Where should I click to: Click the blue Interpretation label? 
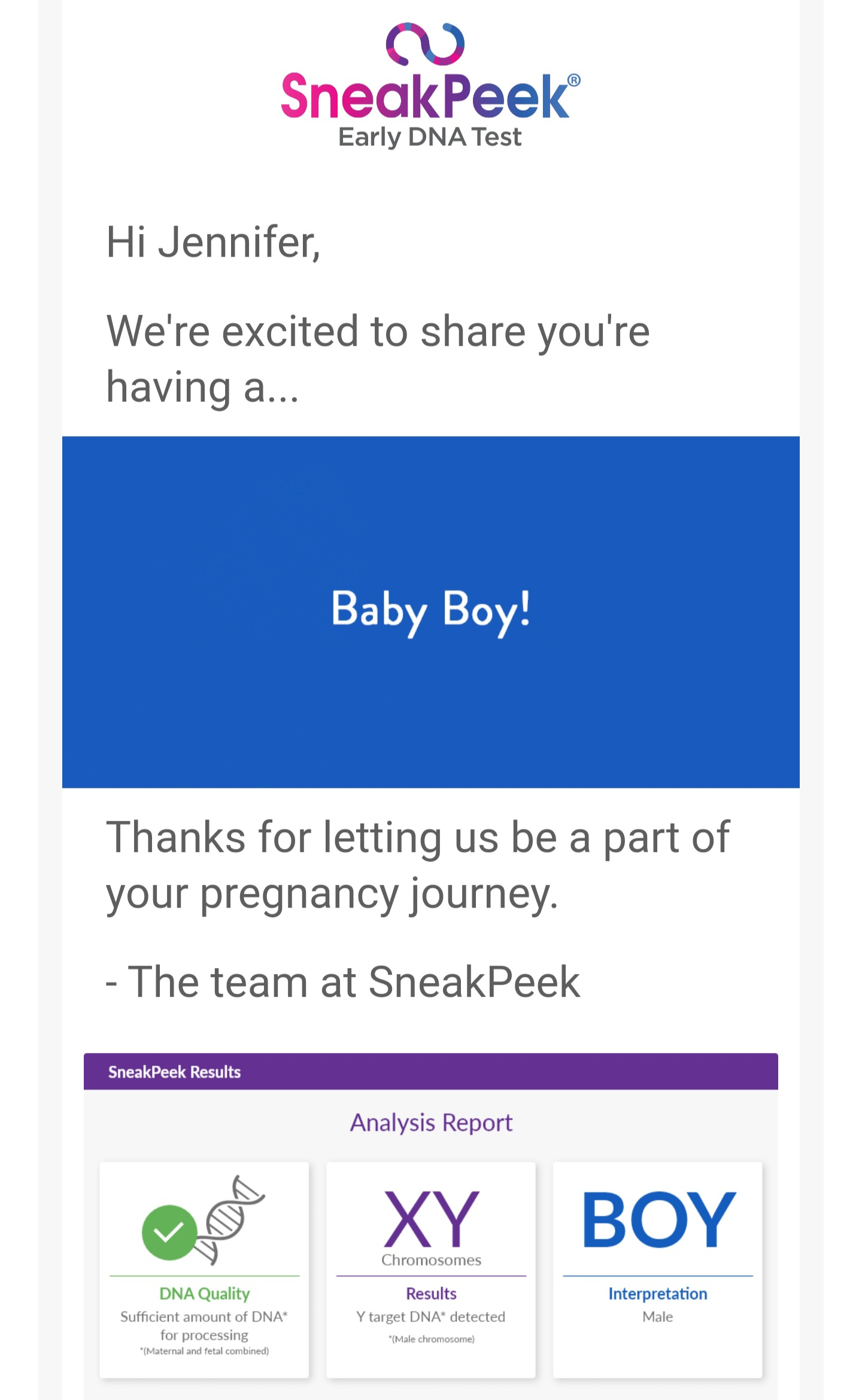658,1294
